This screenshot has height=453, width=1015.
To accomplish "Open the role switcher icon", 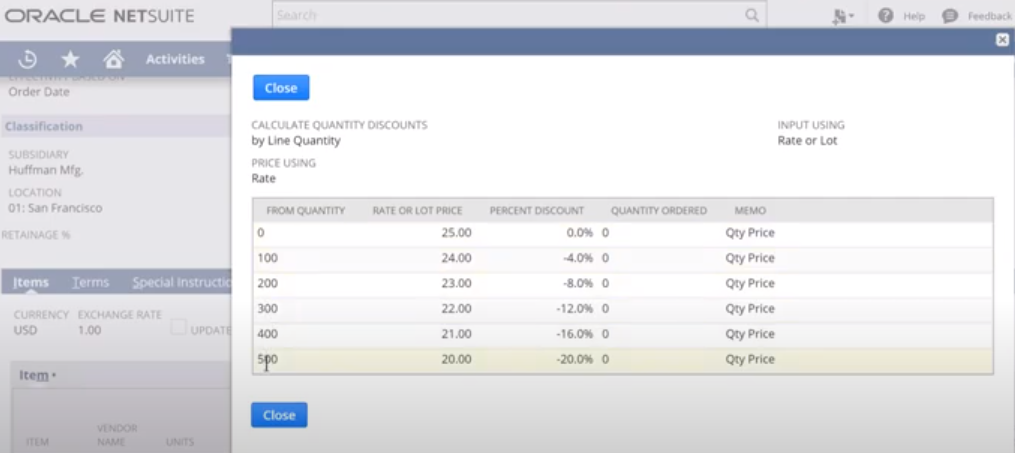I will [842, 16].
